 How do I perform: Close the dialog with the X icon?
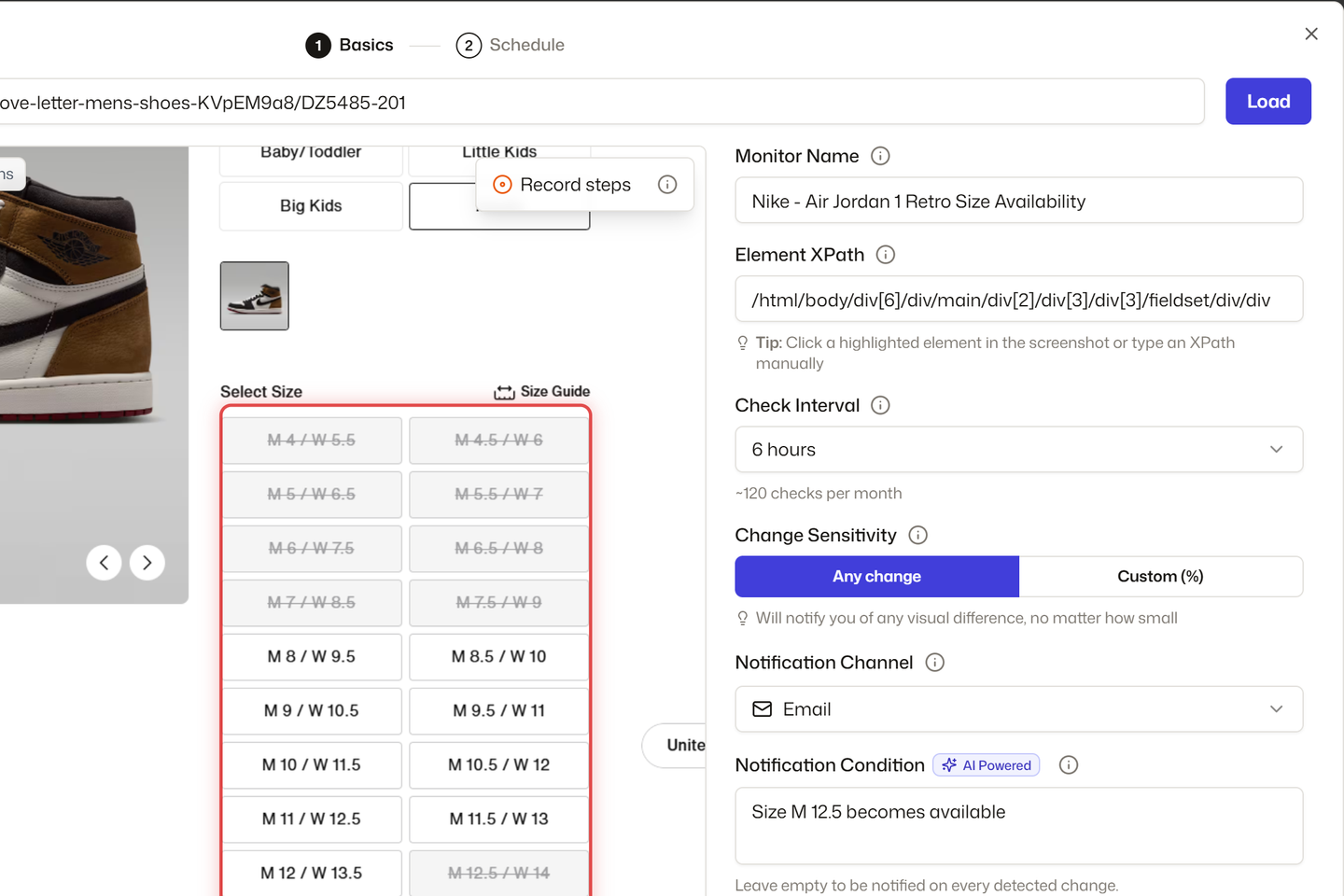(x=1311, y=35)
